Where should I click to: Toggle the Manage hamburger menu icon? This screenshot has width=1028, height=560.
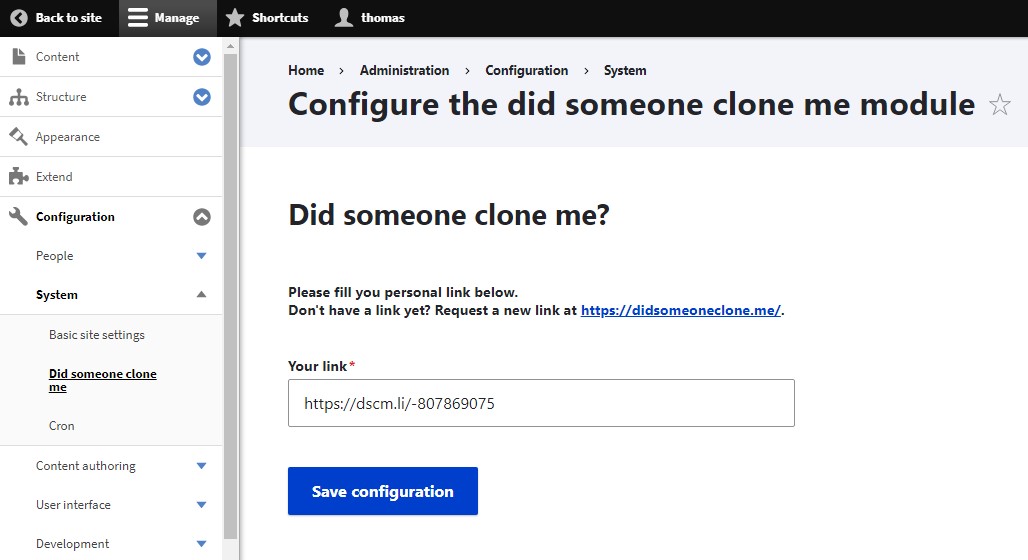coord(138,18)
